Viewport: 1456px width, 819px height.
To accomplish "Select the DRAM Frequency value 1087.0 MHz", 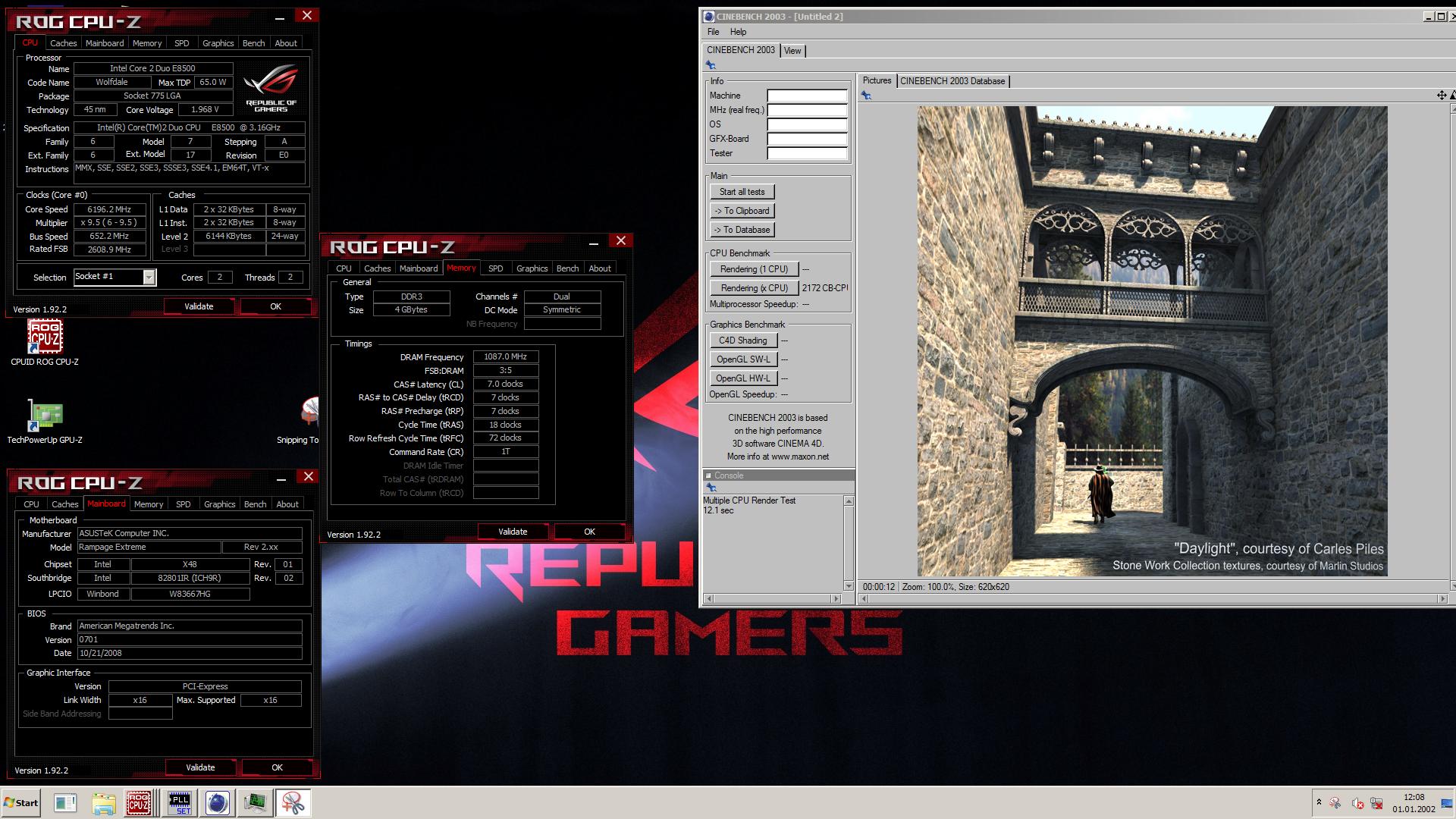I will pos(505,356).
